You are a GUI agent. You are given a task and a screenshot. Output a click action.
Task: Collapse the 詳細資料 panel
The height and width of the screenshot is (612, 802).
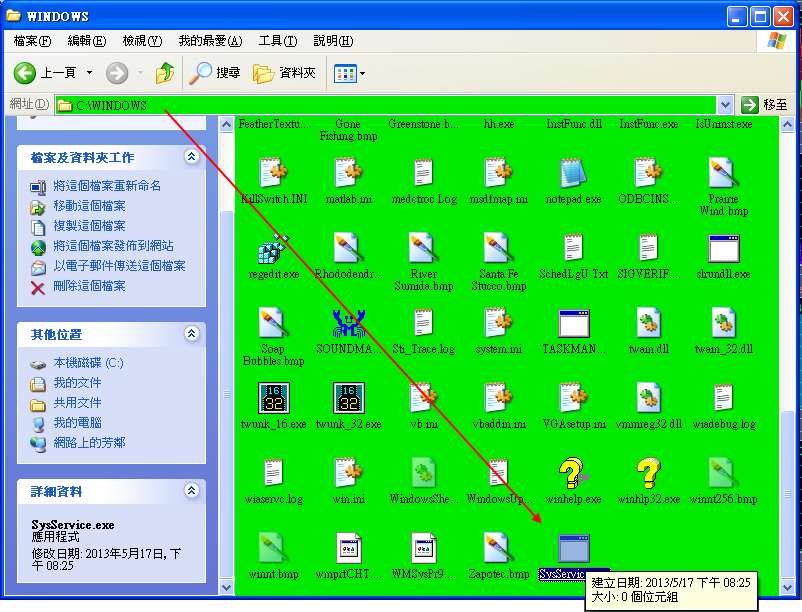coord(191,490)
